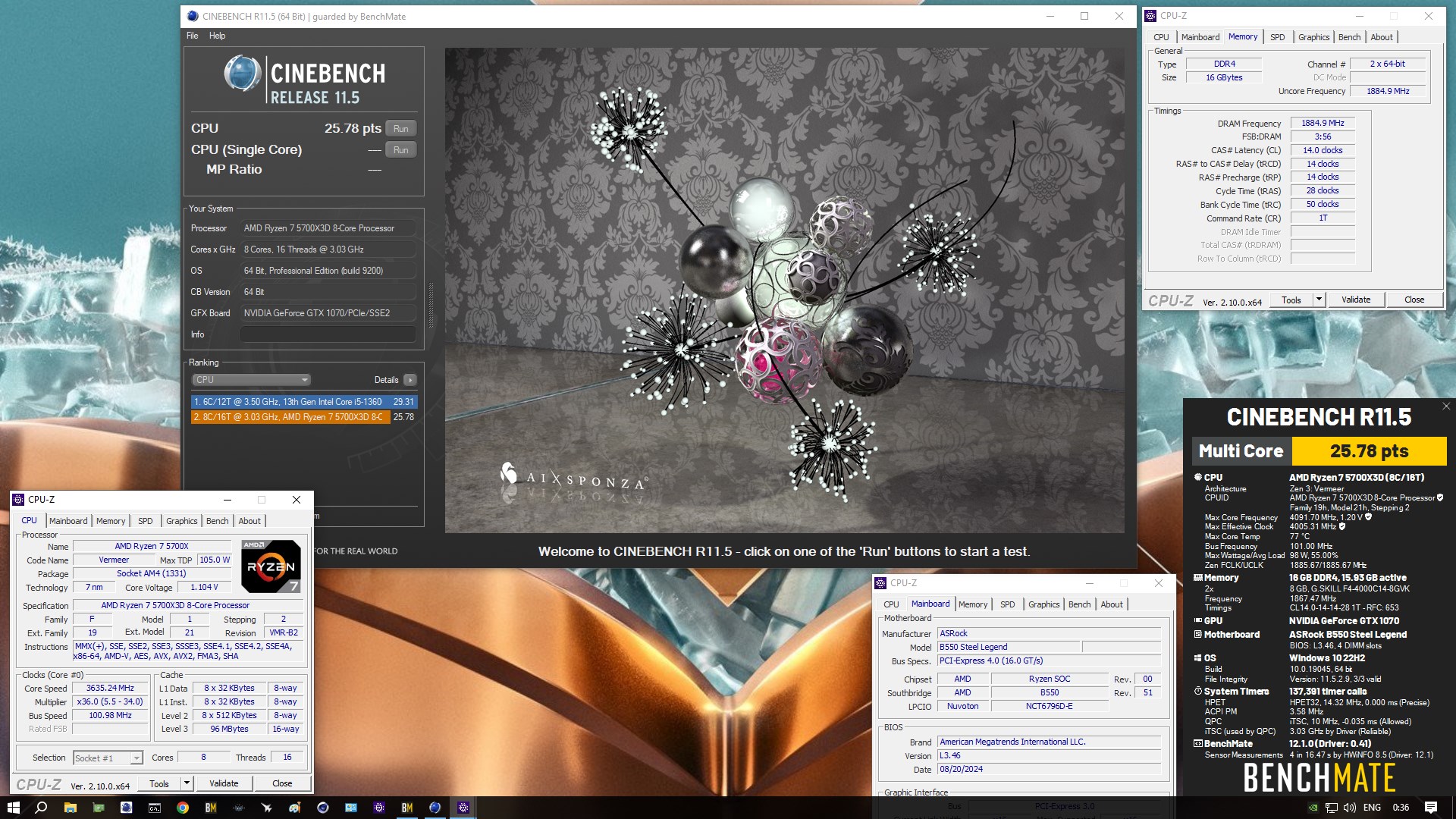Screen dimensions: 1456x819
Task: Open volume speaker tray icon
Action: click(x=1349, y=808)
